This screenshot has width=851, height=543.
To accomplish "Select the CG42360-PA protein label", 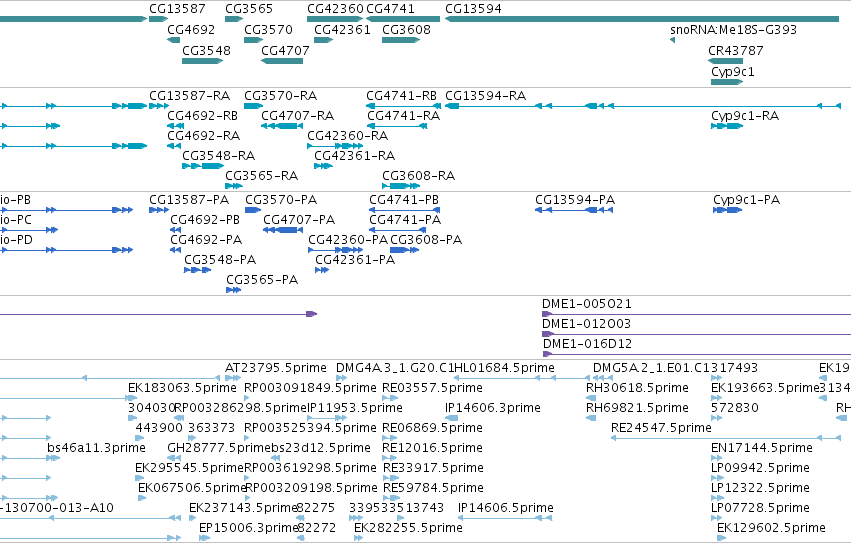I will click(x=348, y=240).
